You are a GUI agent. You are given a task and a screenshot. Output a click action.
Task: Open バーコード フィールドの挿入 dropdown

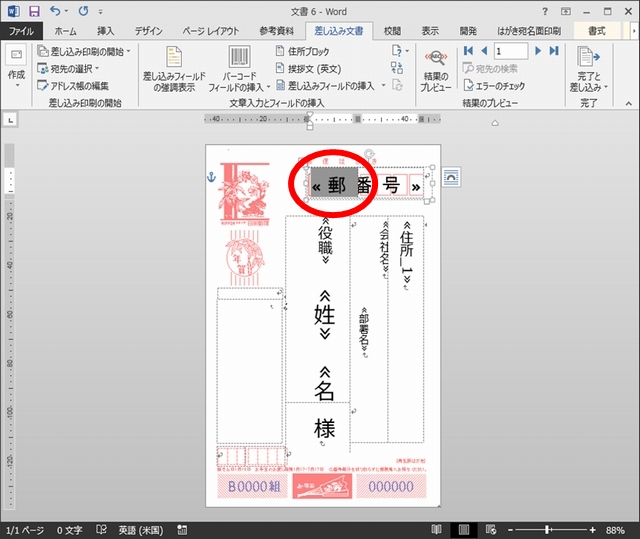239,69
